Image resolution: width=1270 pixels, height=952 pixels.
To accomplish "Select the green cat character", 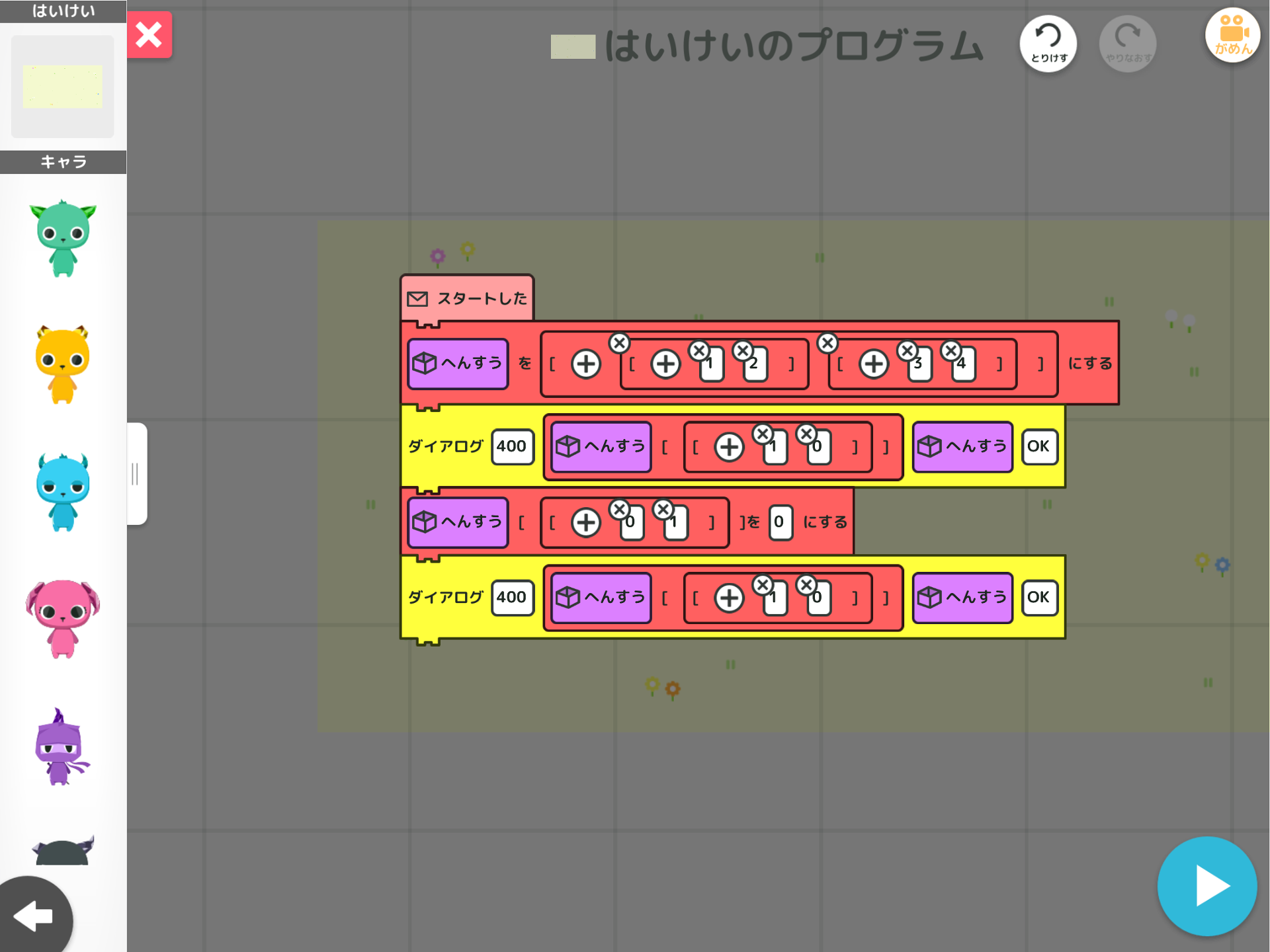I will pos(63,239).
